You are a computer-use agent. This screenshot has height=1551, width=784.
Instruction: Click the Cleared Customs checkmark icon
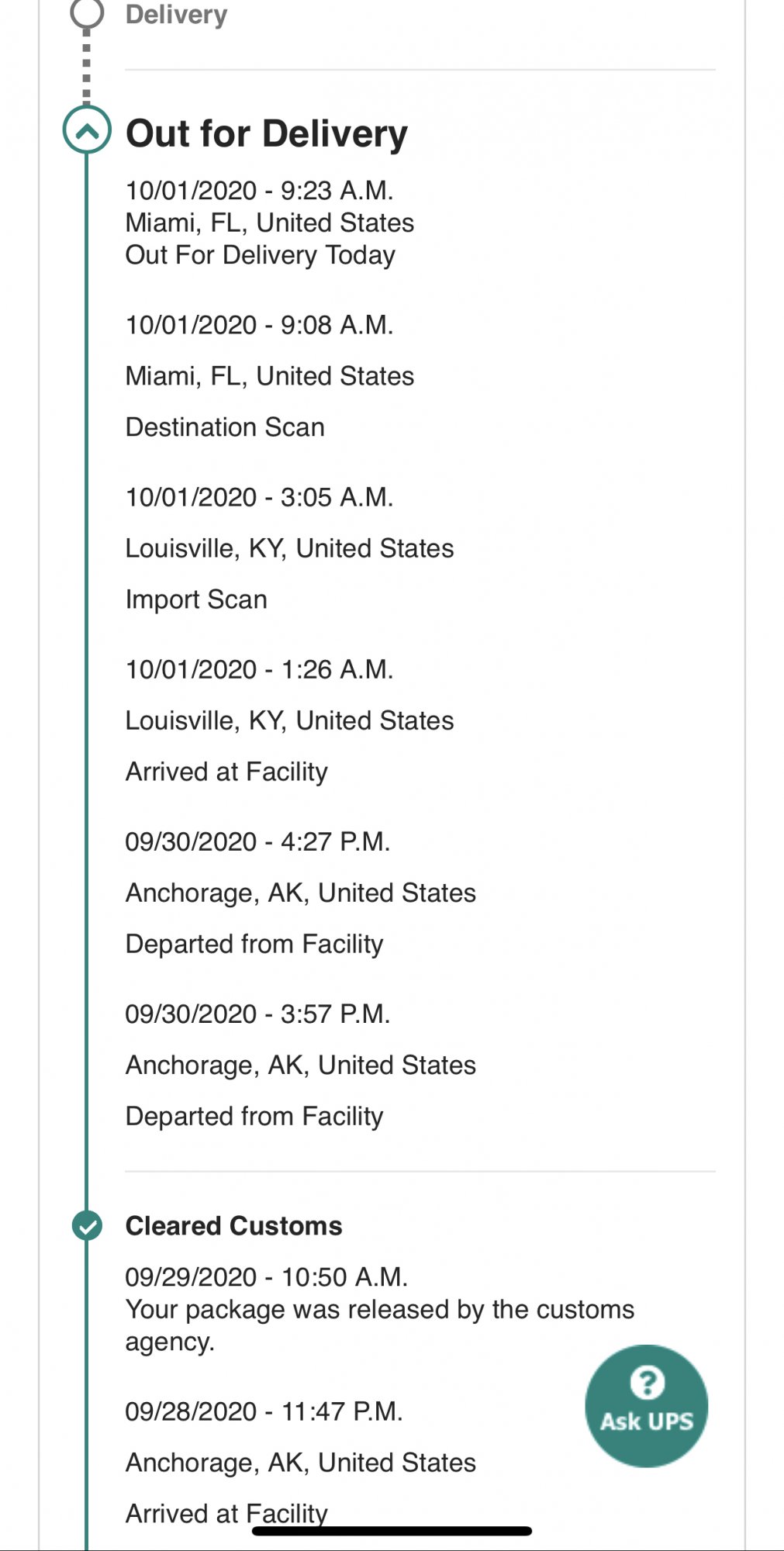click(87, 1225)
